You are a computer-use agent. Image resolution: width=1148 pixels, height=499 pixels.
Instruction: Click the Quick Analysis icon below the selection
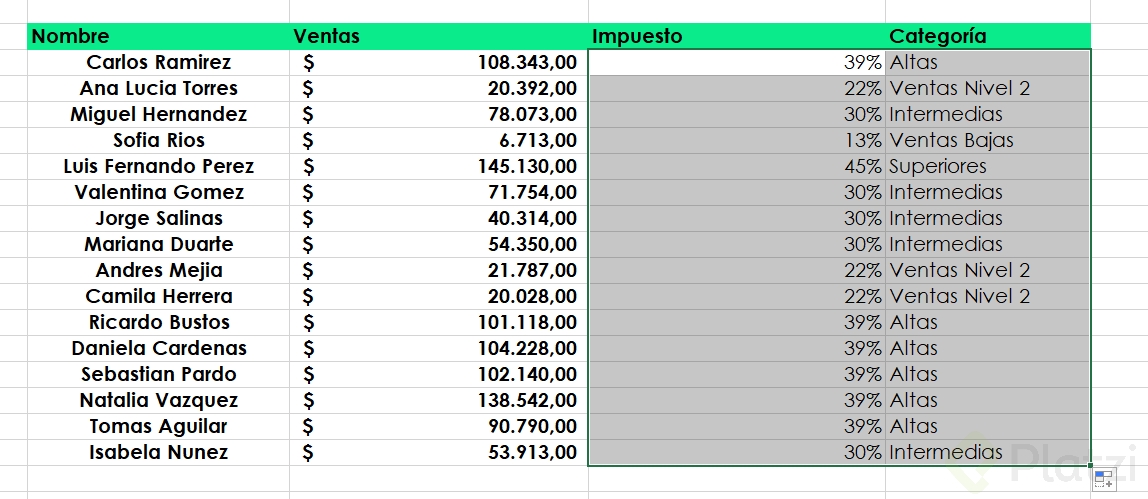(x=1104, y=480)
